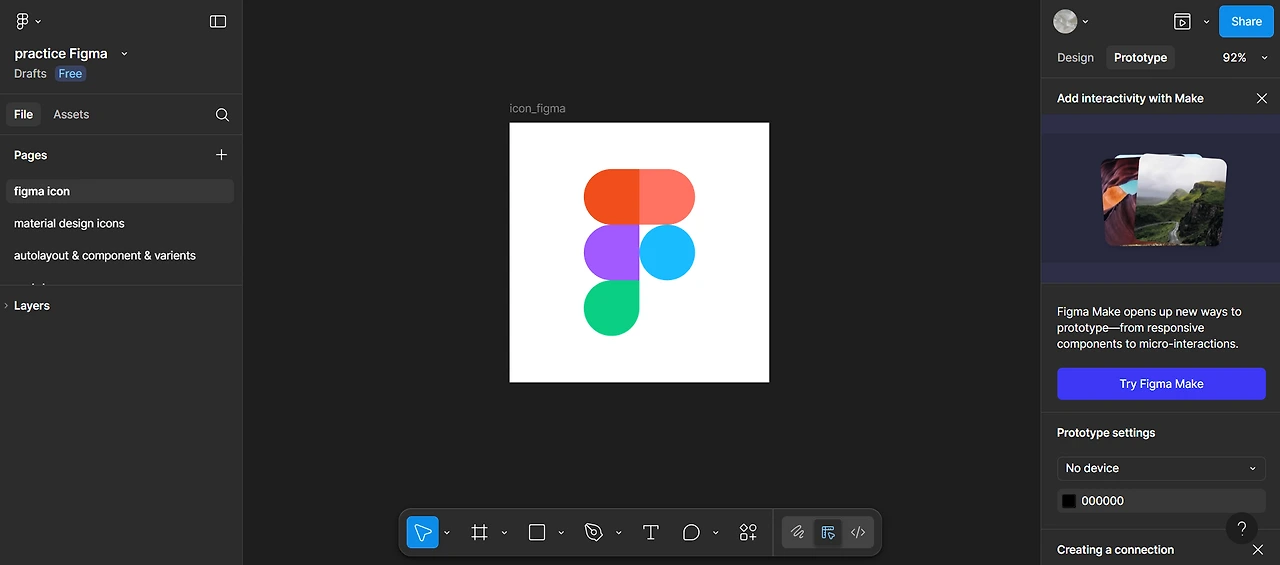Switch to Draw mode icon
This screenshot has height=565, width=1280.
[x=797, y=532]
